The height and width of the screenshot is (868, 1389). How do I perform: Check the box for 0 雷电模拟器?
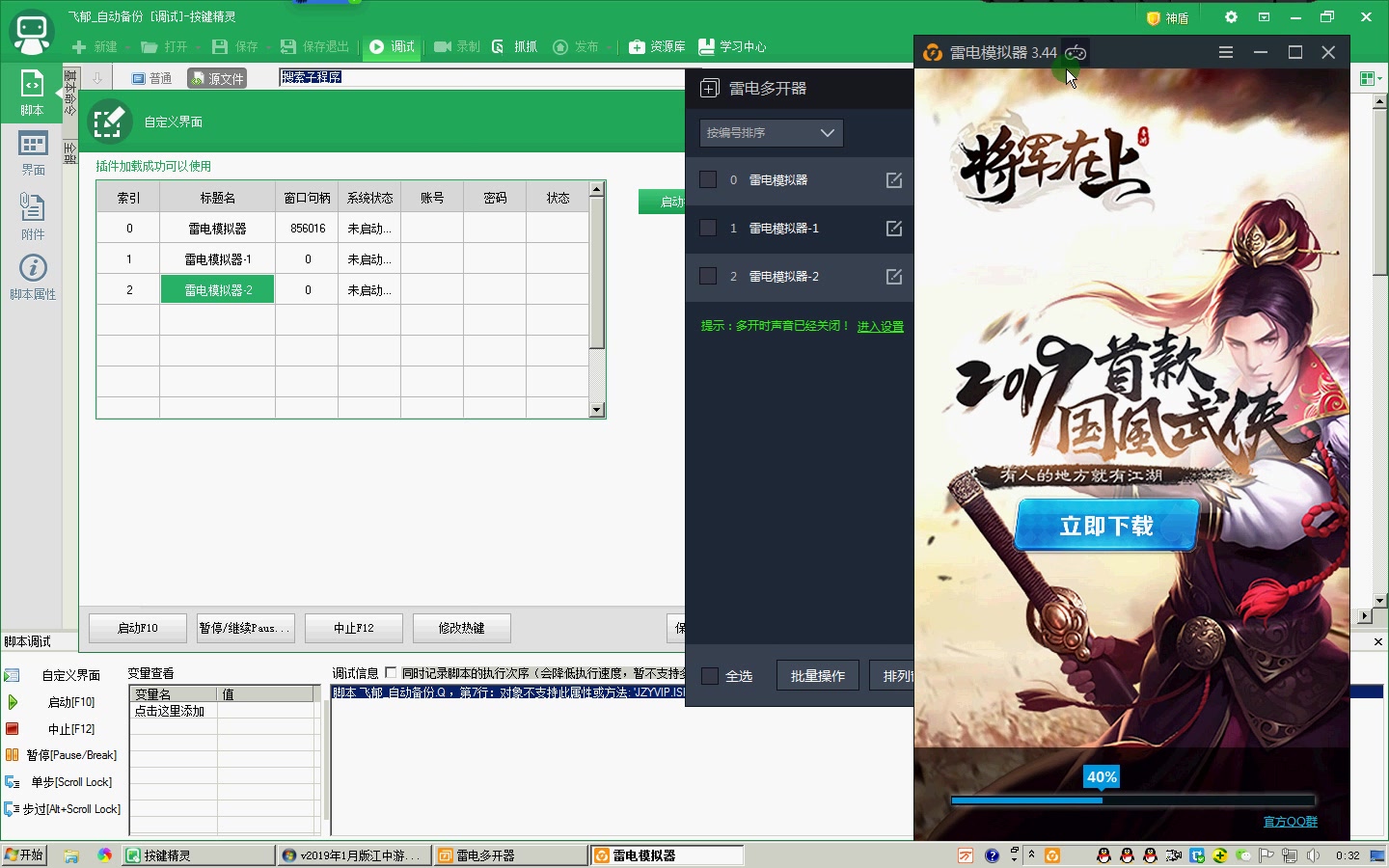tap(708, 179)
